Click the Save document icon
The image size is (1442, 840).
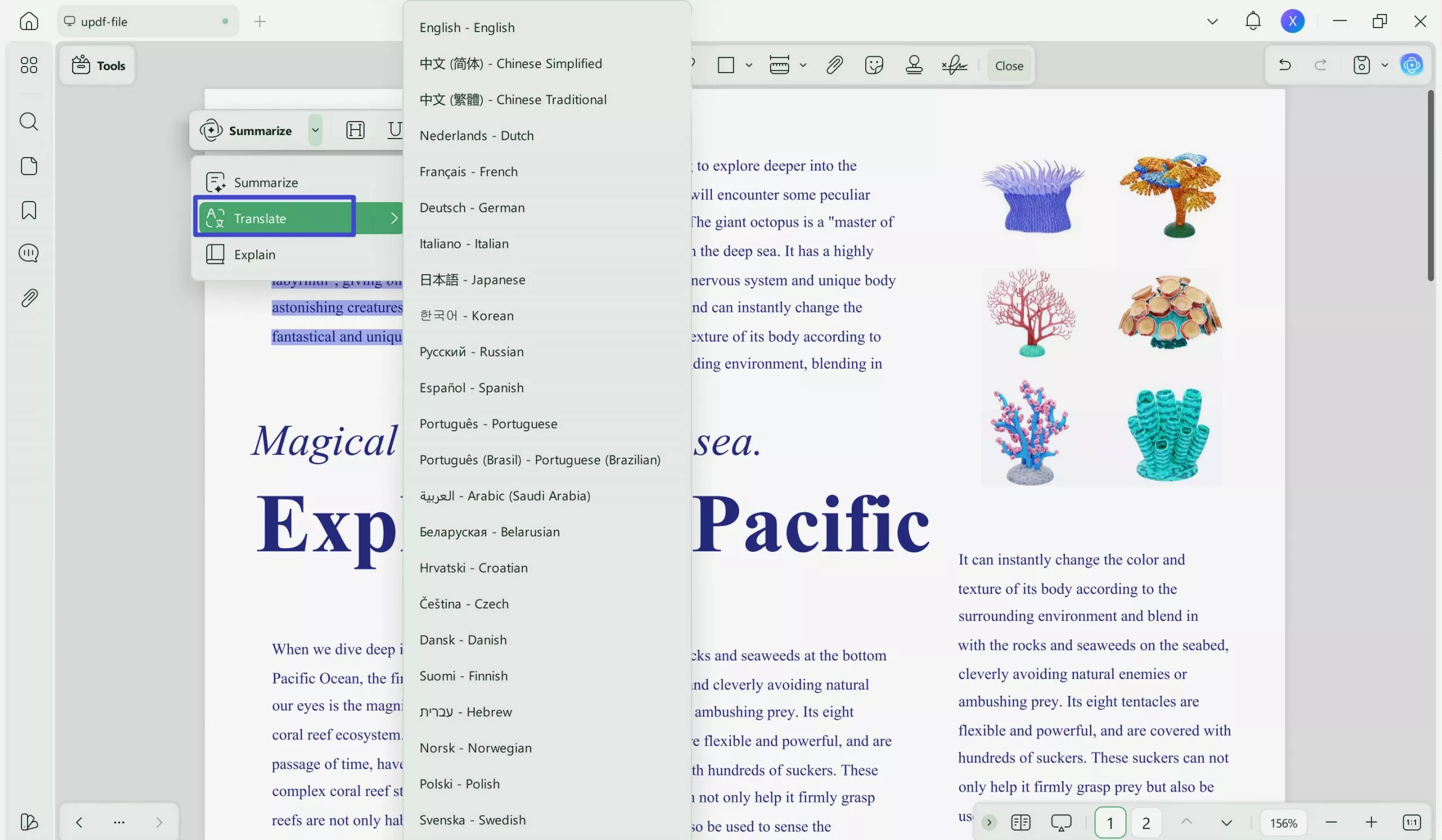coord(1361,65)
